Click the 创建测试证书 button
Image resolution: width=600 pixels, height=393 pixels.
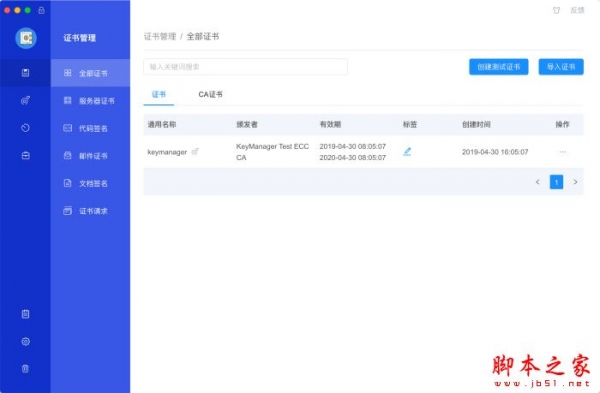(x=499, y=67)
